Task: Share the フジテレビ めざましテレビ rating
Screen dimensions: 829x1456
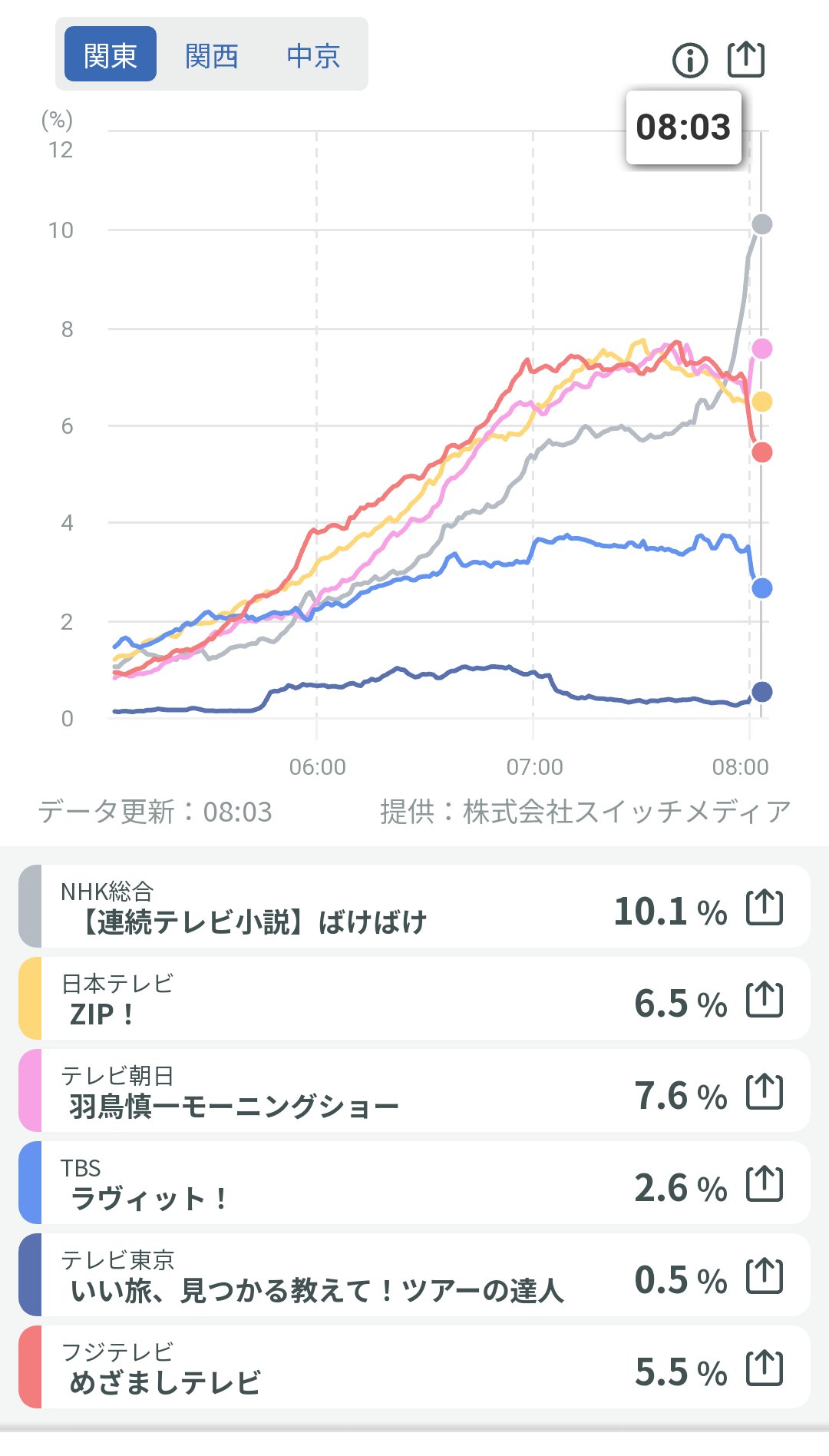Action: point(765,1368)
